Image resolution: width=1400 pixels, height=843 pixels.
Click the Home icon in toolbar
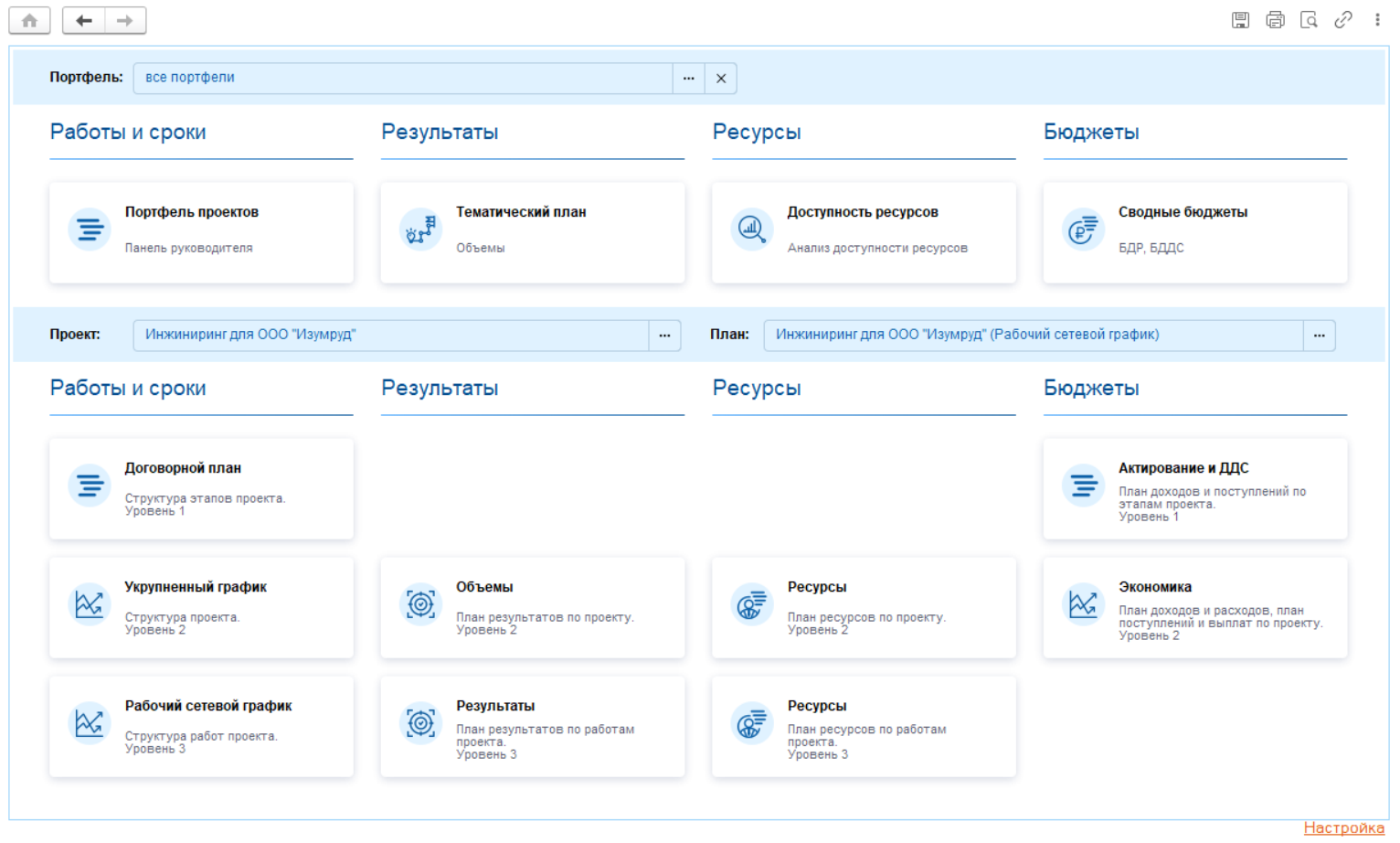pyautogui.click(x=29, y=20)
